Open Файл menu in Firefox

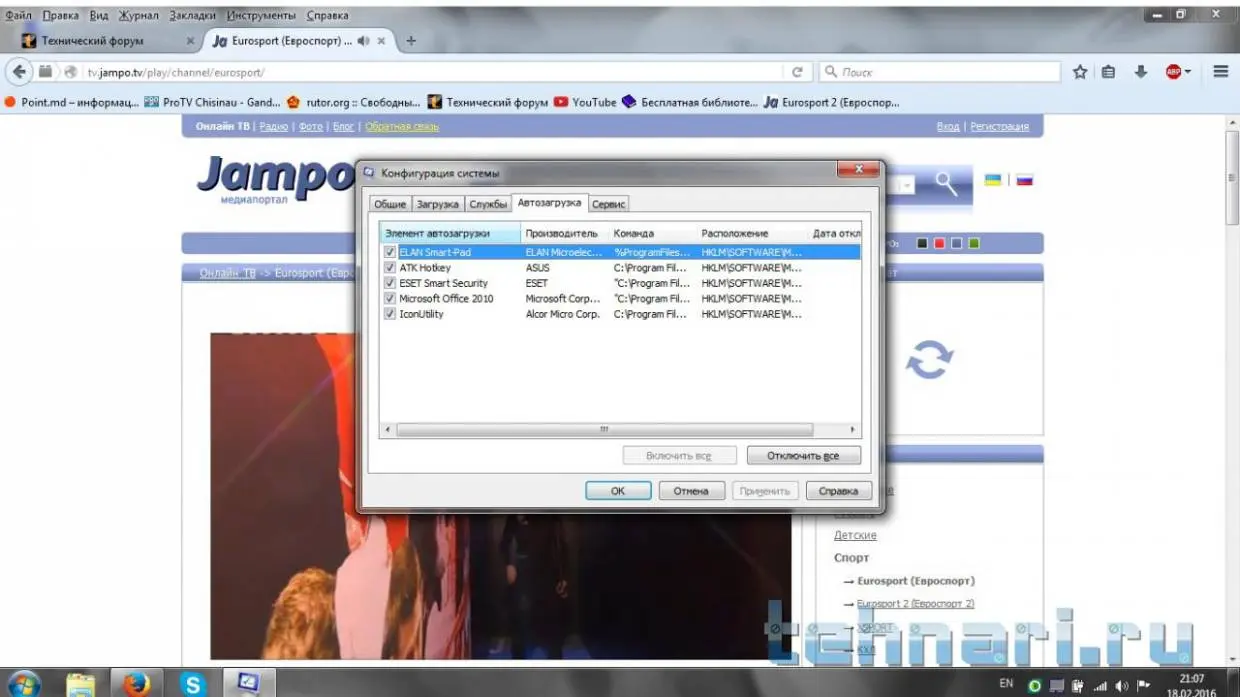(19, 16)
